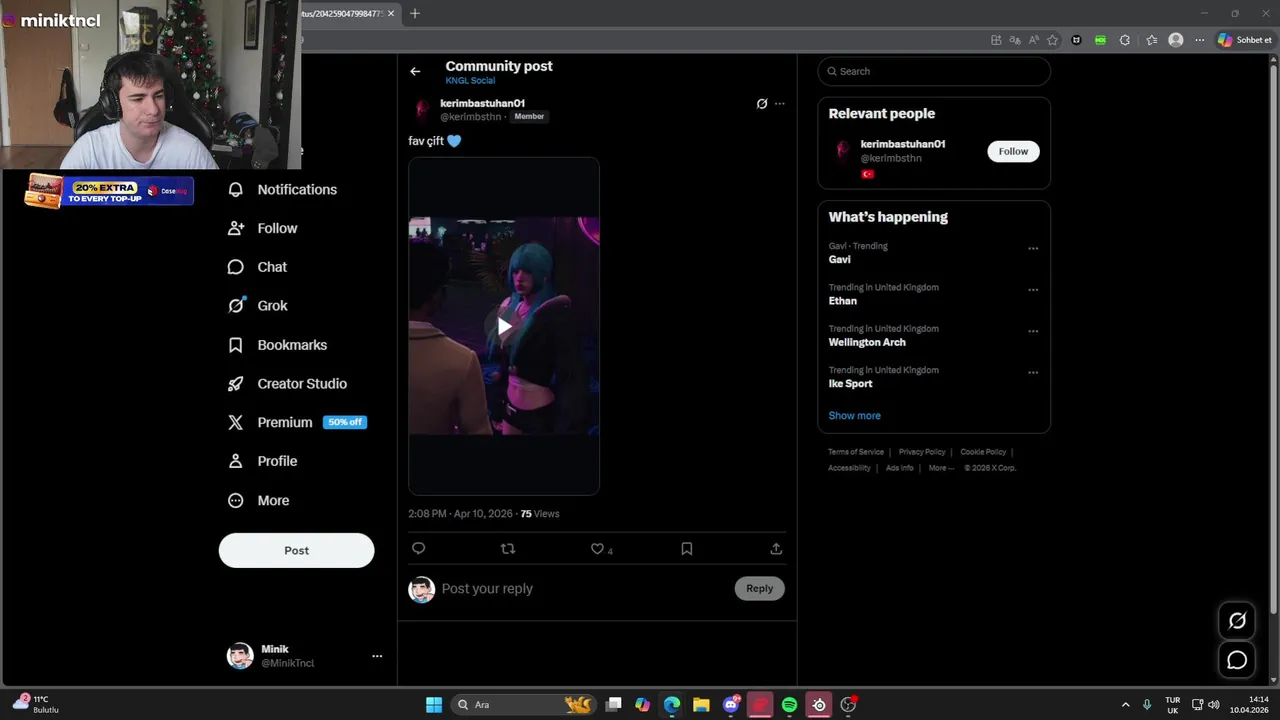Open options dots for Ethan trend
This screenshot has width=1280, height=720.
1033,290
